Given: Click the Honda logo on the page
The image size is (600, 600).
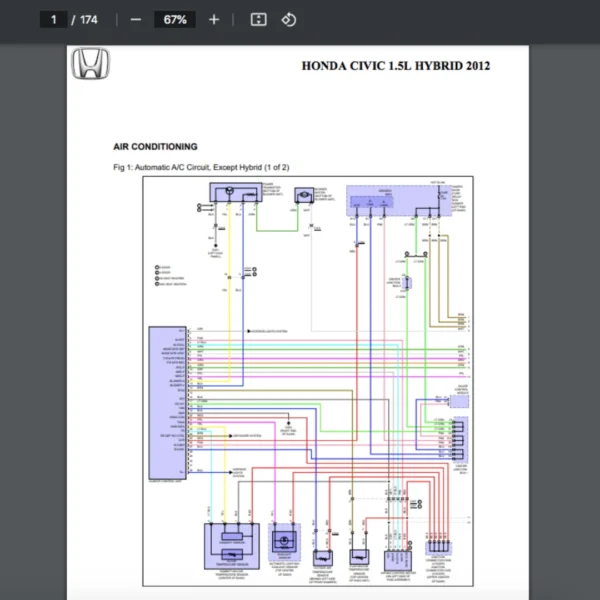Looking at the screenshot, I should [90, 66].
